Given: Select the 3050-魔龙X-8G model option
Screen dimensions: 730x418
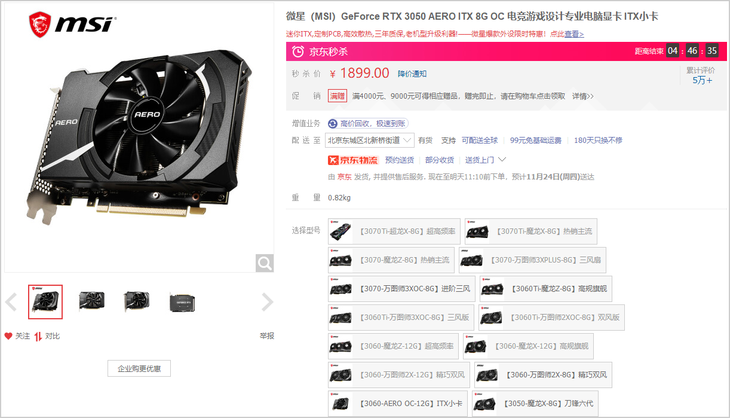Looking at the screenshot, I should pyautogui.click(x=535, y=404).
